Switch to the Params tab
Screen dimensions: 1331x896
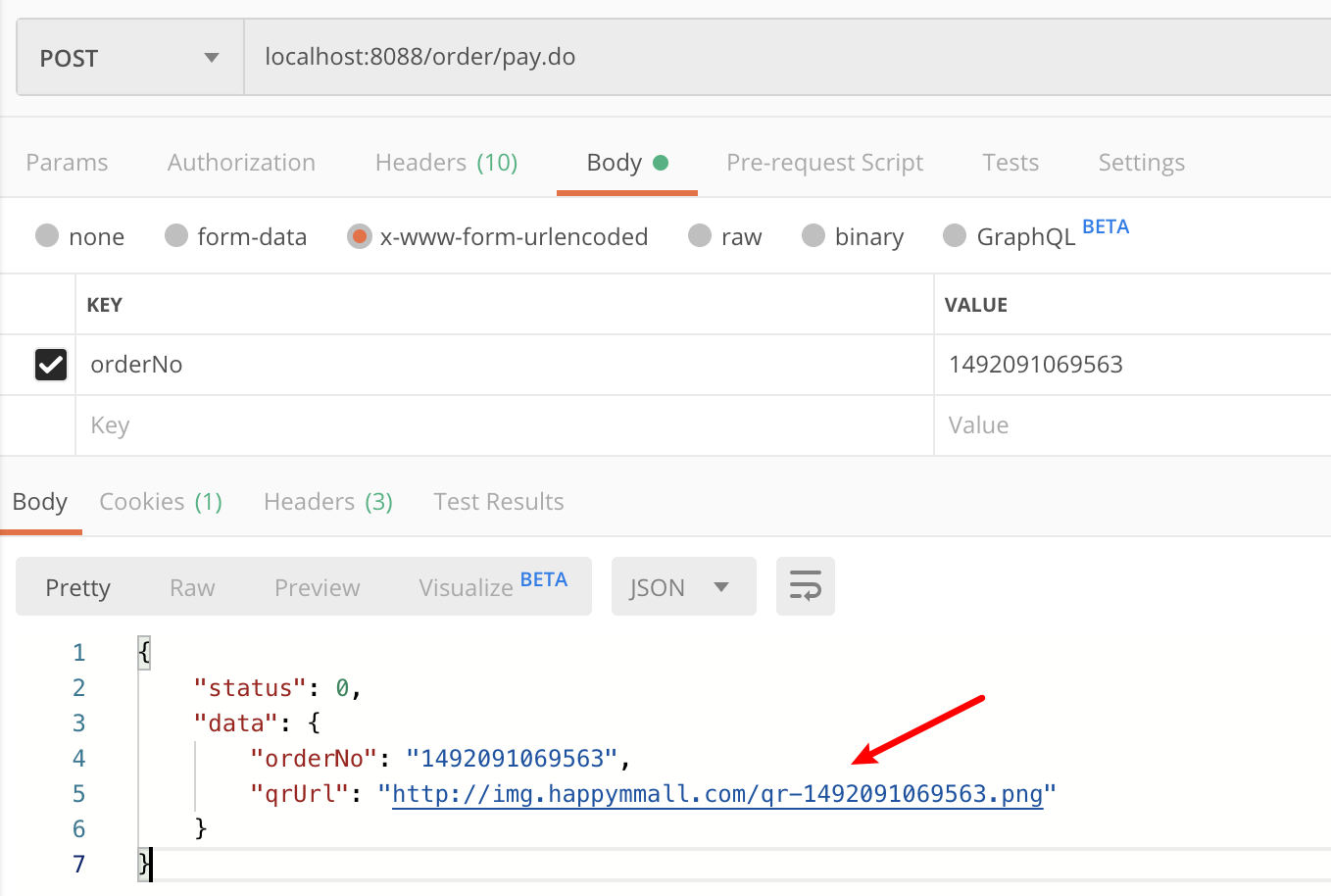tap(67, 162)
